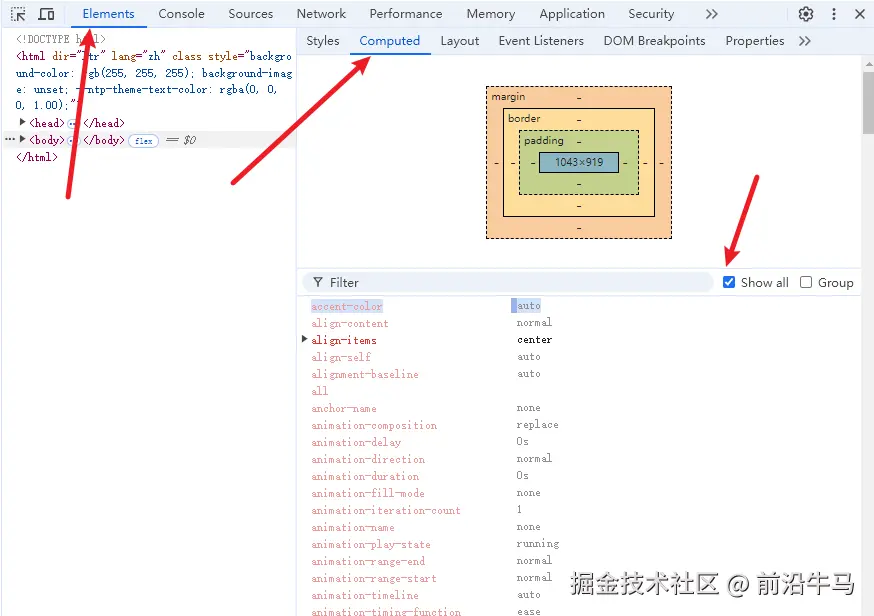The image size is (874, 616).
Task: Uncheck the Show all checkbox
Action: coord(729,282)
